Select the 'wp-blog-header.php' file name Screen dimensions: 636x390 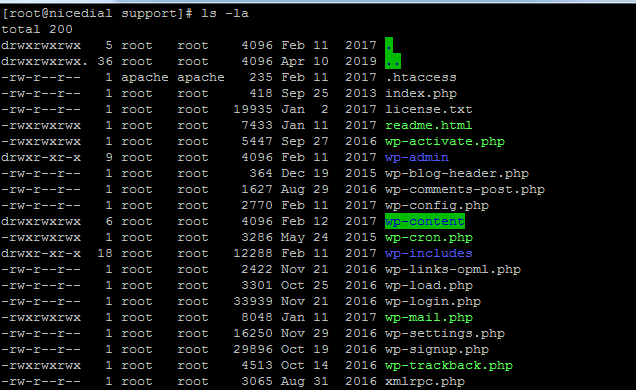point(457,174)
